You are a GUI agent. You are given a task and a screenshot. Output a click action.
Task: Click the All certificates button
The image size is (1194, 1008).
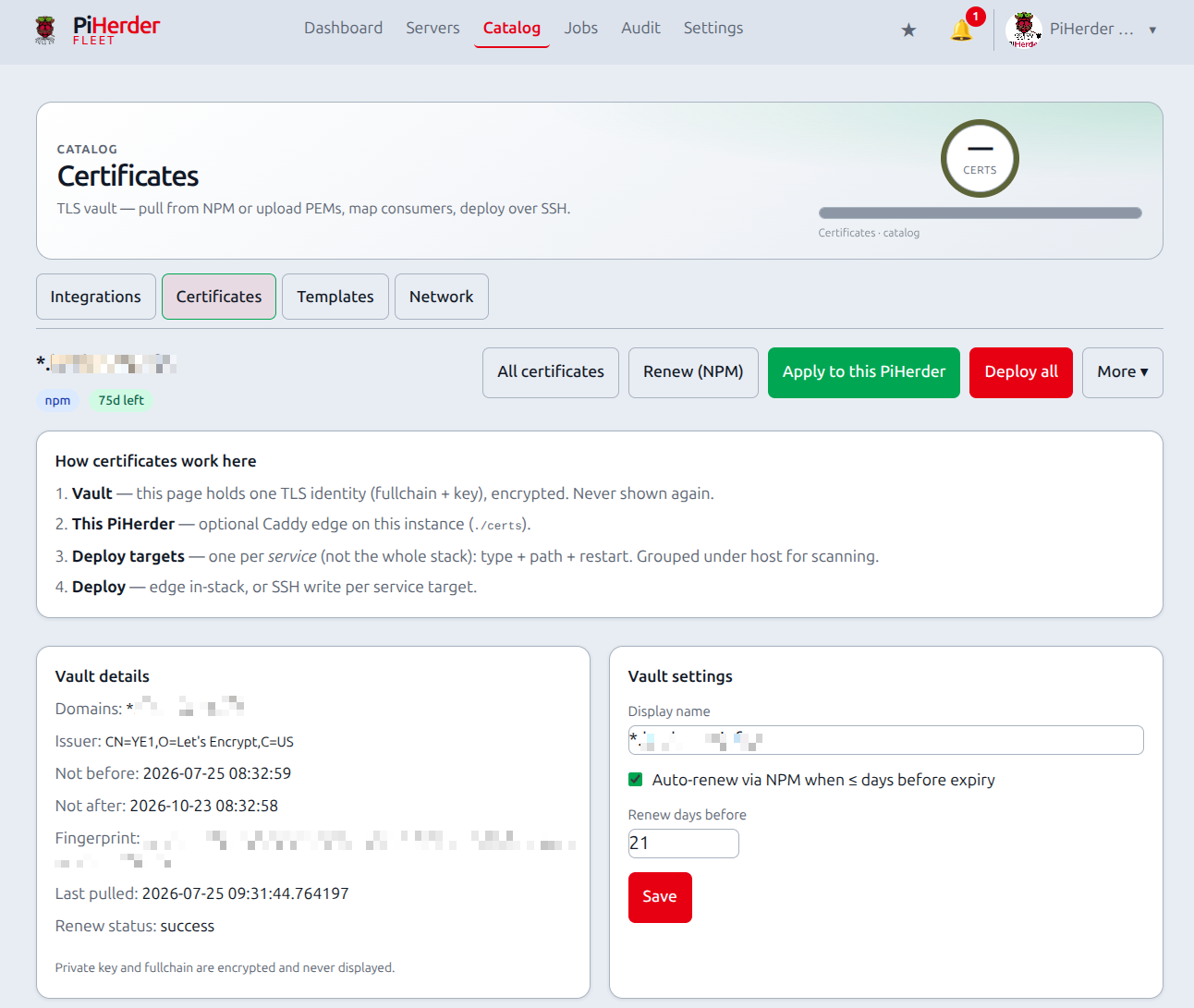pyautogui.click(x=551, y=372)
